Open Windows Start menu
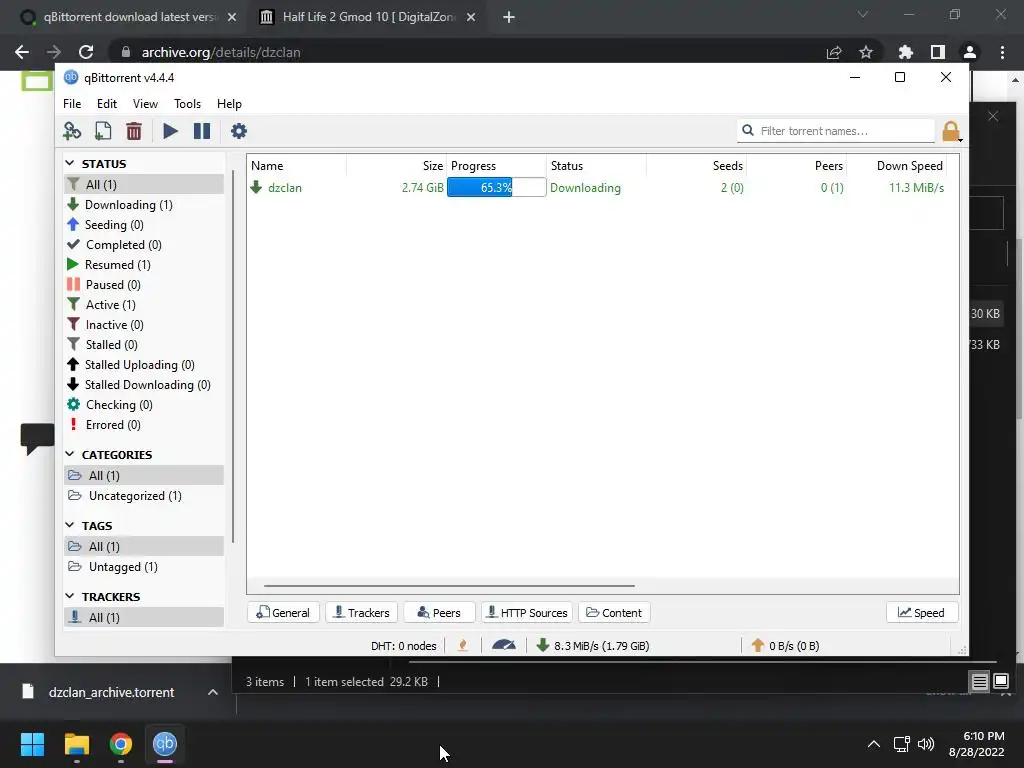 coord(32,744)
